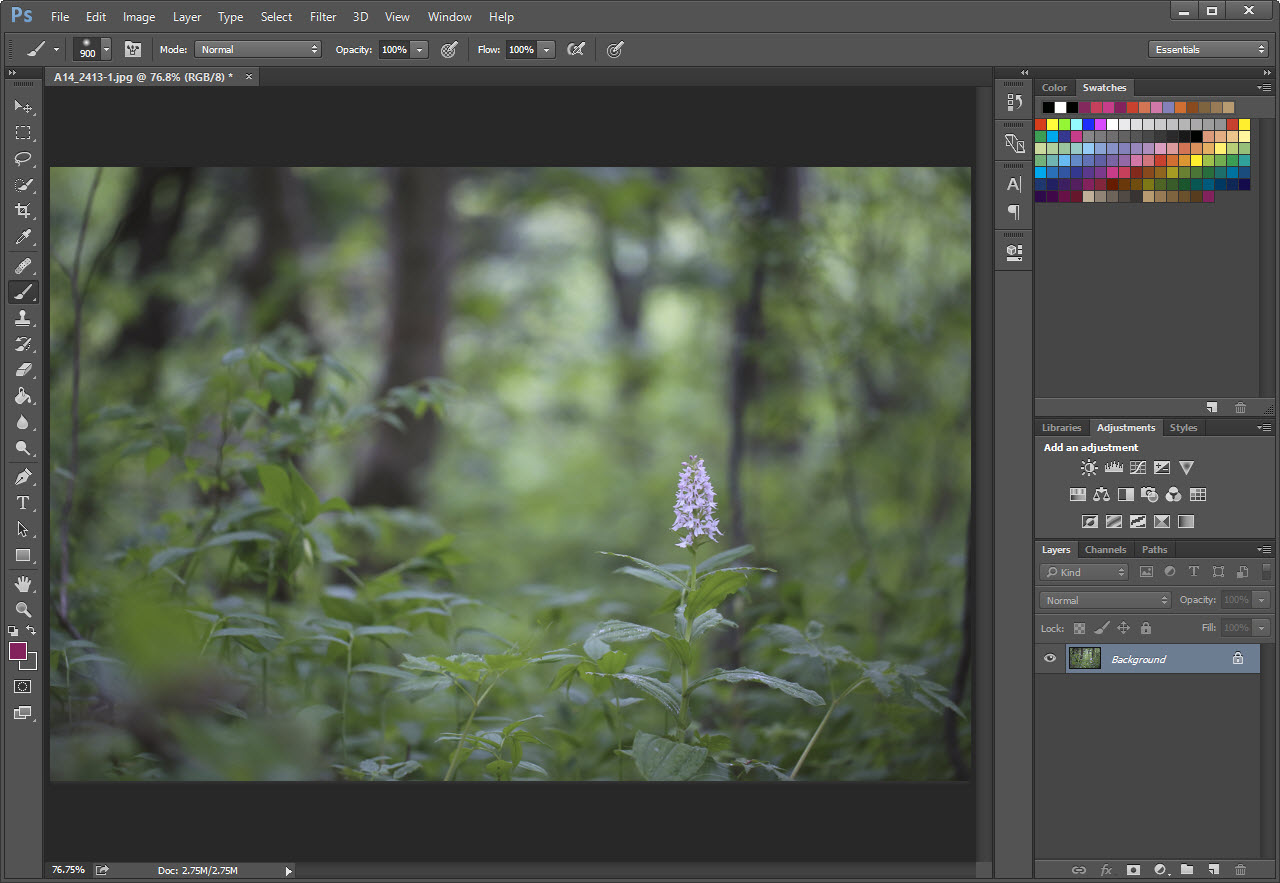1280x883 pixels.
Task: Toggle lock image pixels
Action: (x=1101, y=628)
